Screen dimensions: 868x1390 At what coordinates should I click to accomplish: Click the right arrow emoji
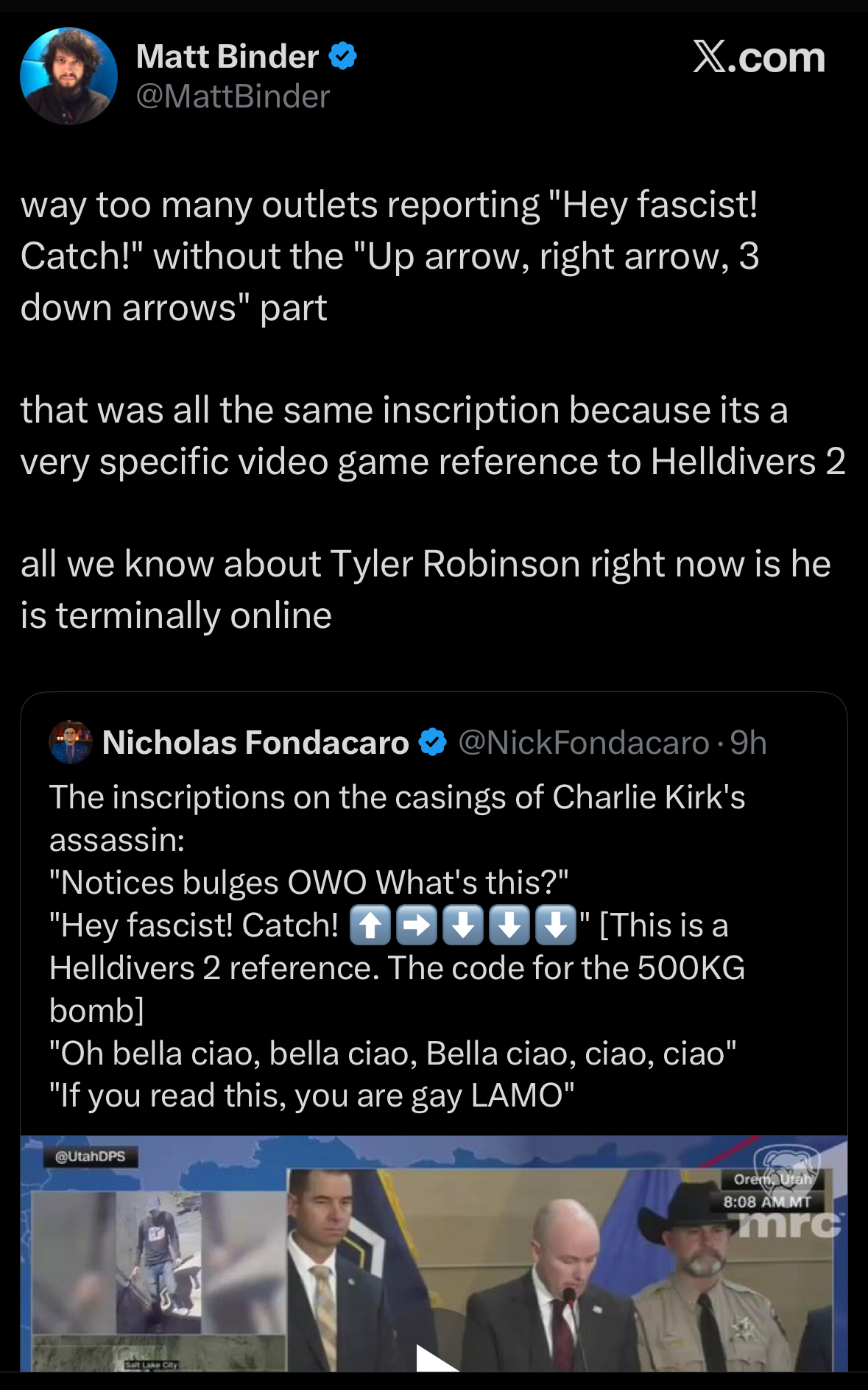416,925
